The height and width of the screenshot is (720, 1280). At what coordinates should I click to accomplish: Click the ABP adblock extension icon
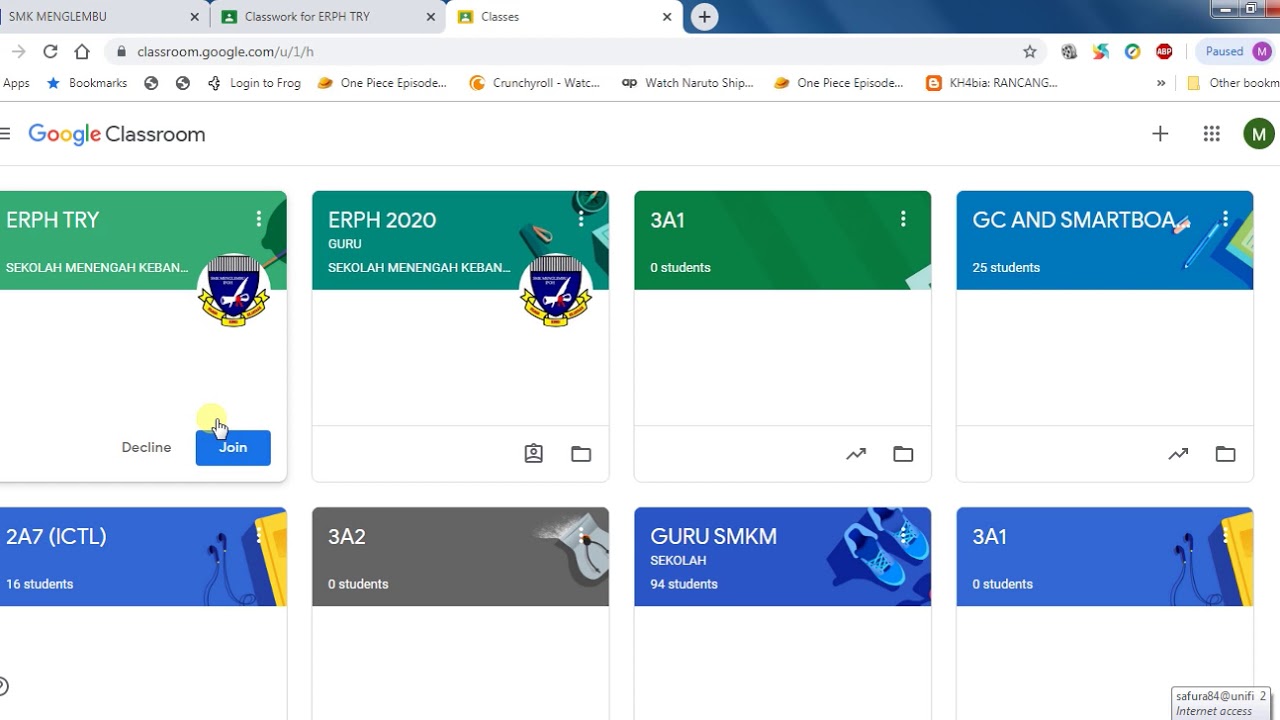(x=1164, y=51)
